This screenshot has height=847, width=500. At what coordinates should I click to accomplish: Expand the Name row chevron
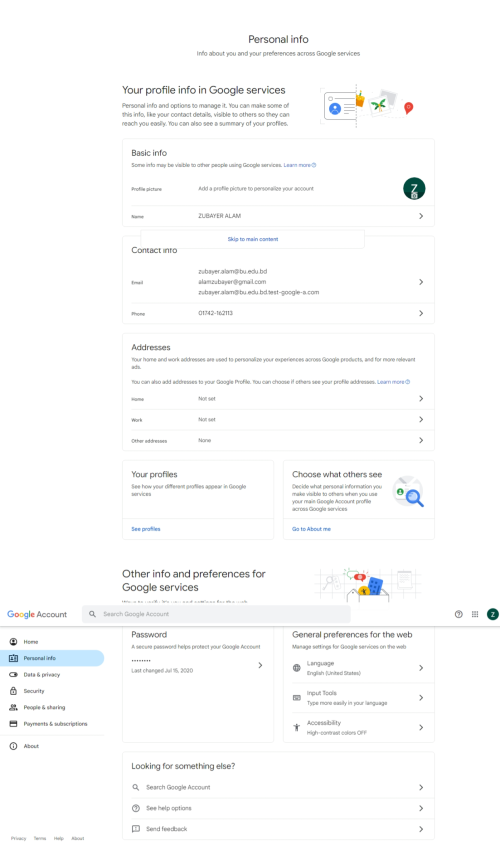click(x=421, y=216)
